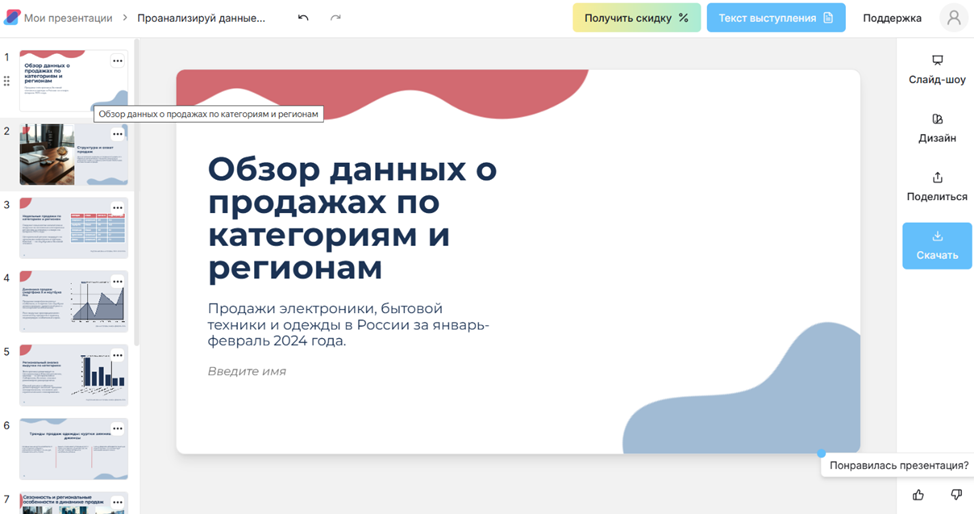
Task: Redo the last action
Action: 335,18
